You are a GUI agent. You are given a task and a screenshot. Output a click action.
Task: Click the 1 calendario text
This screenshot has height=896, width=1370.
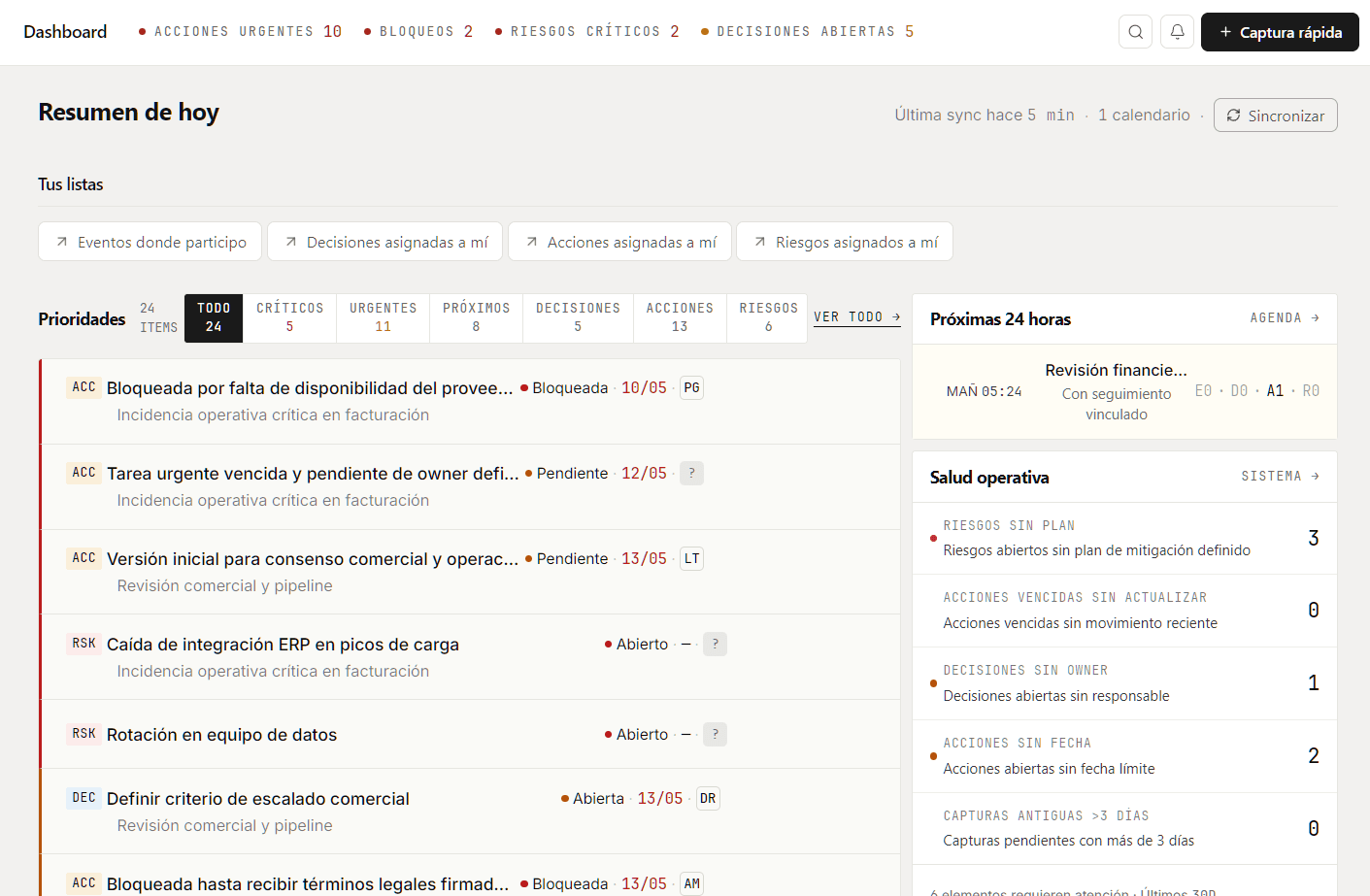pyautogui.click(x=1144, y=116)
